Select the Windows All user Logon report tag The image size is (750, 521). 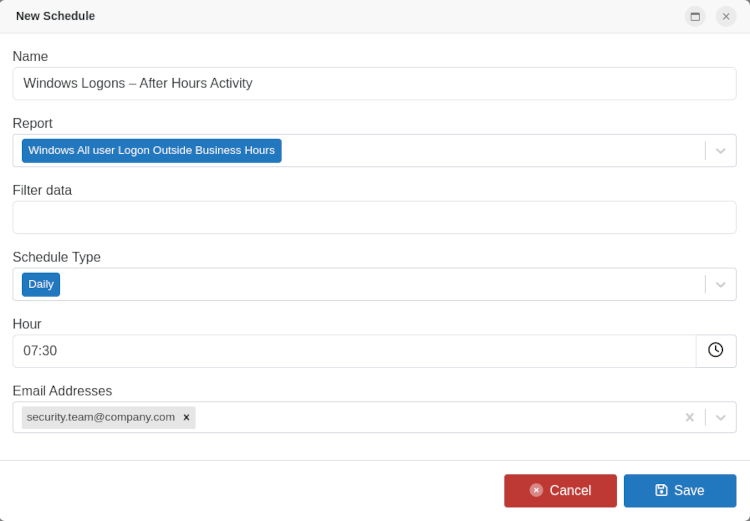151,151
